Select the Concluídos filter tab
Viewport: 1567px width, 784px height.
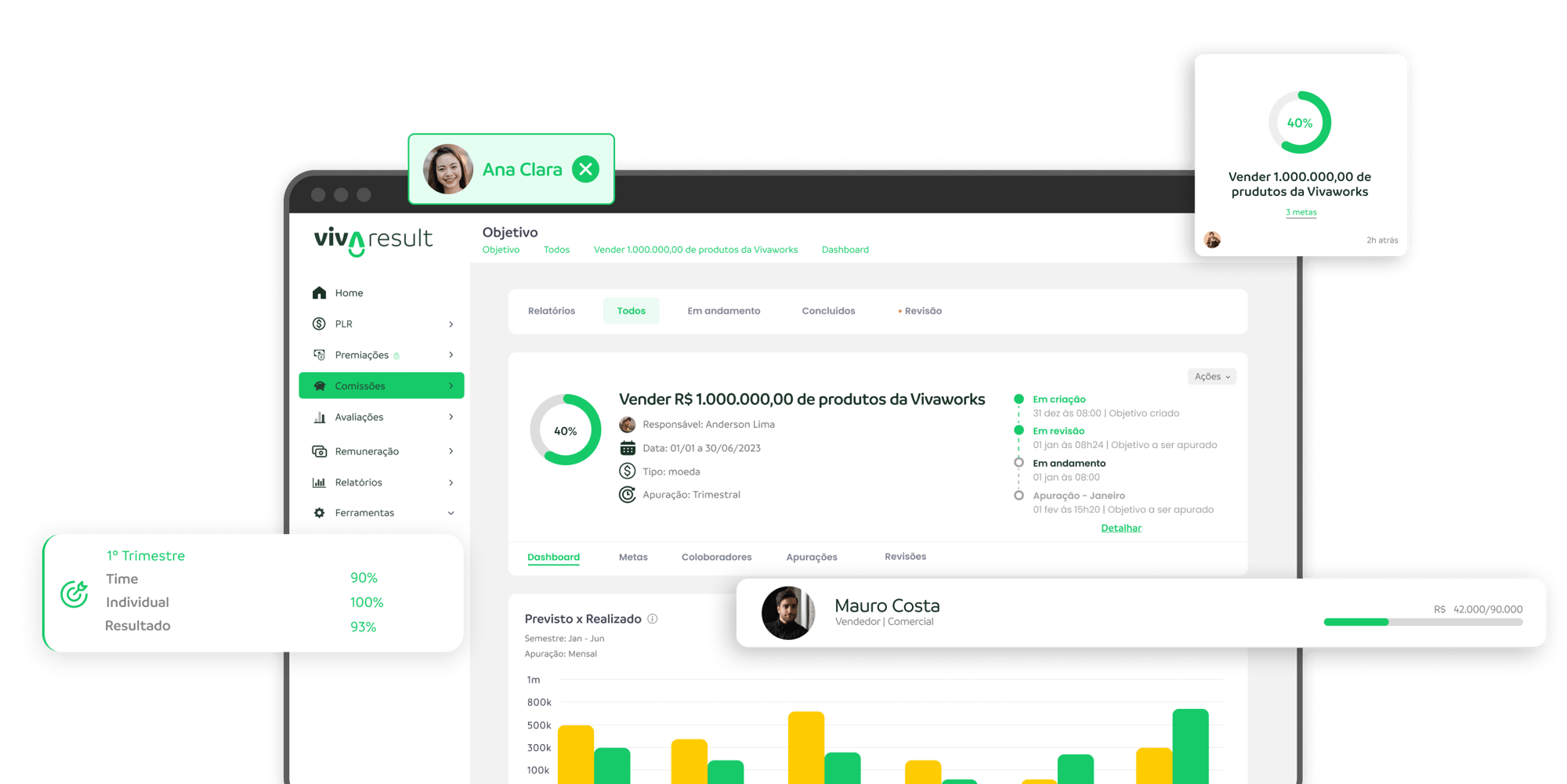pyautogui.click(x=828, y=311)
